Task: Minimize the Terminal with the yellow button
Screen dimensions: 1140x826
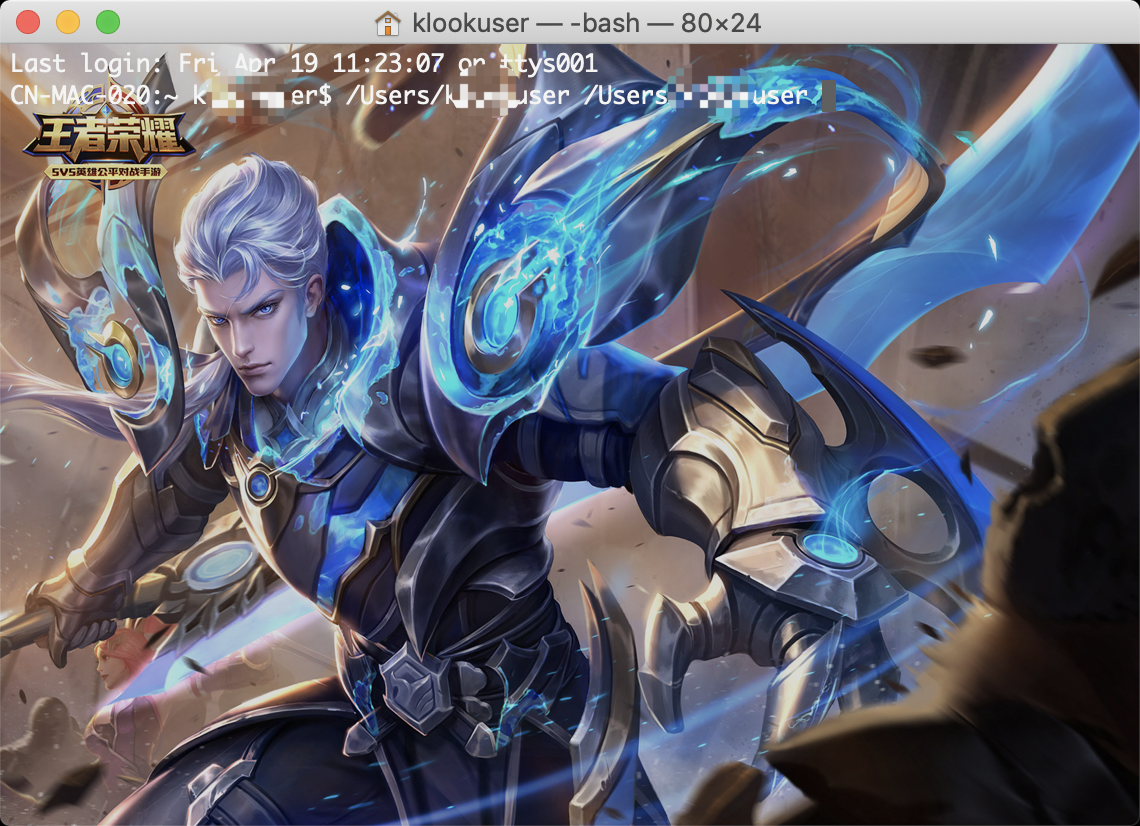Action: (68, 23)
